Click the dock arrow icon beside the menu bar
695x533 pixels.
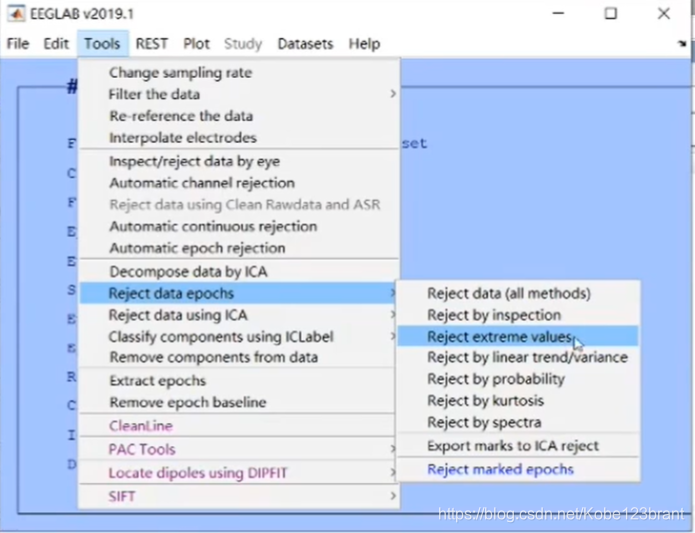pos(682,43)
